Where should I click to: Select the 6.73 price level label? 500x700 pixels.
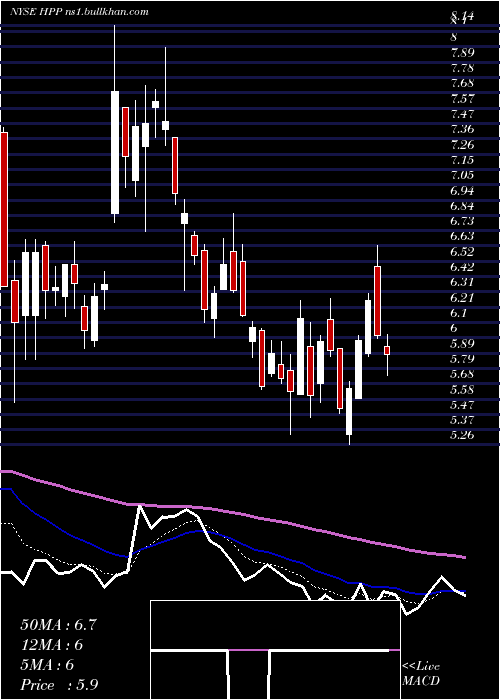click(462, 221)
